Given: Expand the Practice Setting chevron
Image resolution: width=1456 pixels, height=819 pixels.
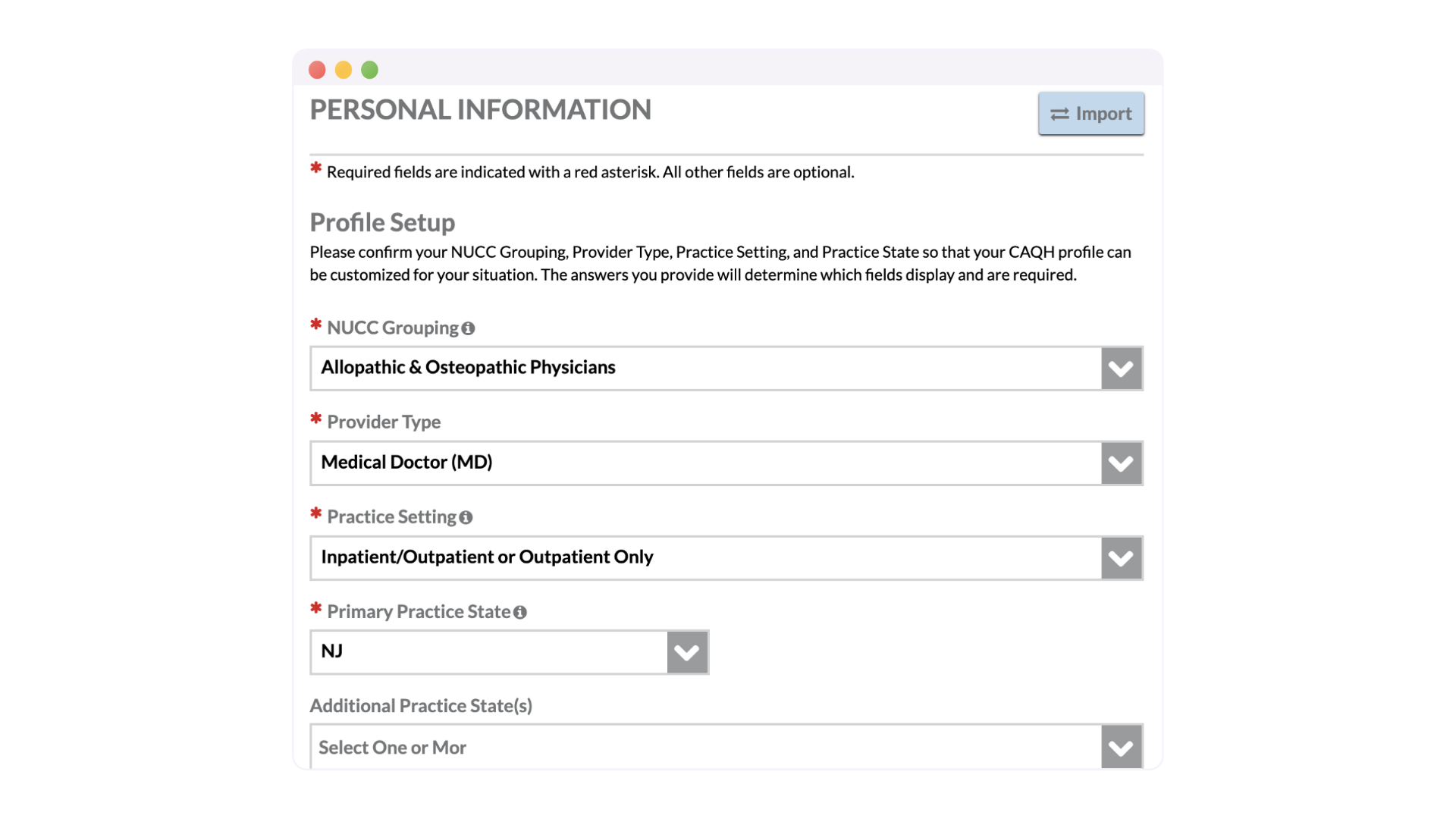Looking at the screenshot, I should tap(1121, 558).
